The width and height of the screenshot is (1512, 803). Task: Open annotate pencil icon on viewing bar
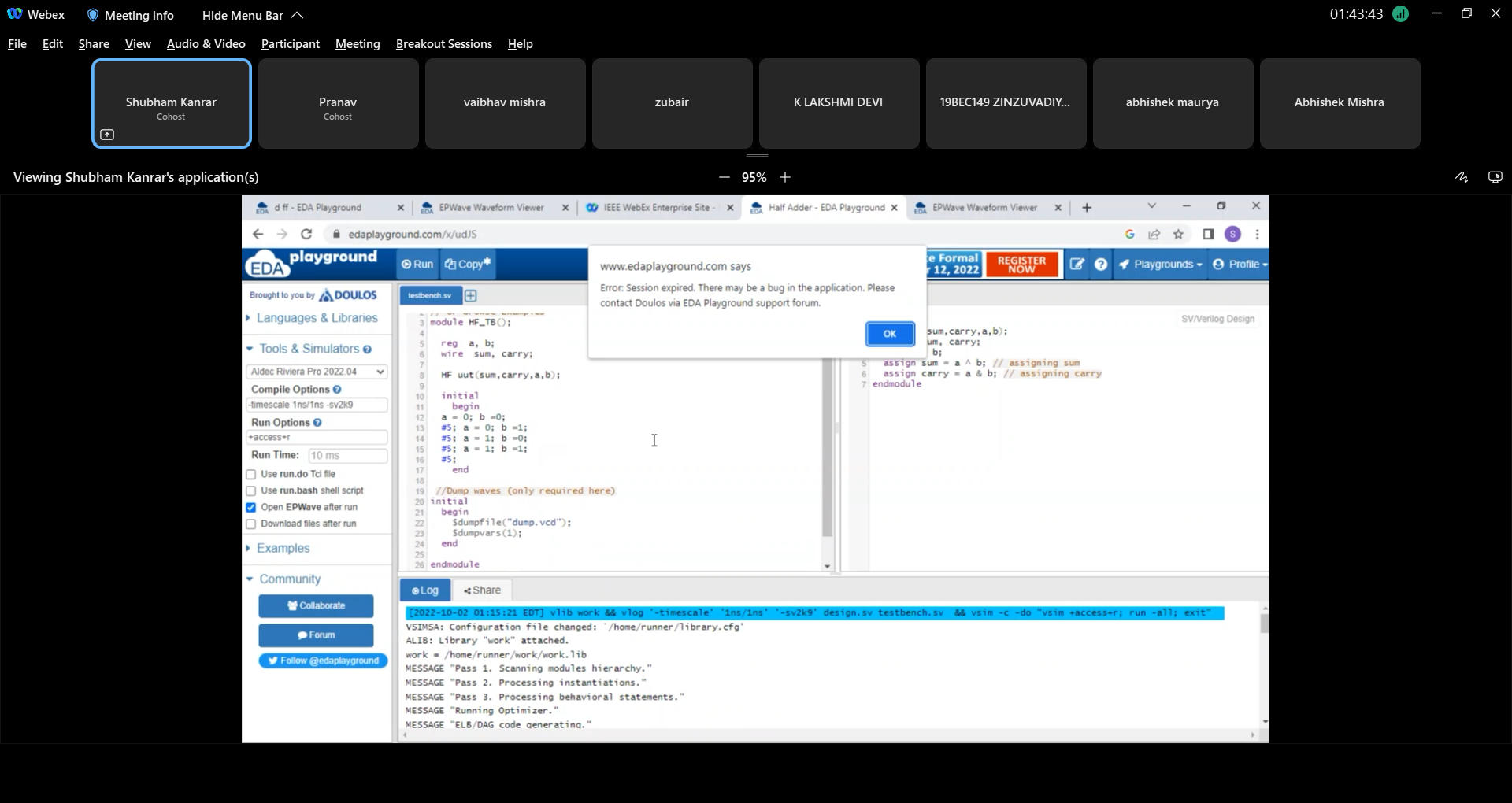coord(1462,178)
